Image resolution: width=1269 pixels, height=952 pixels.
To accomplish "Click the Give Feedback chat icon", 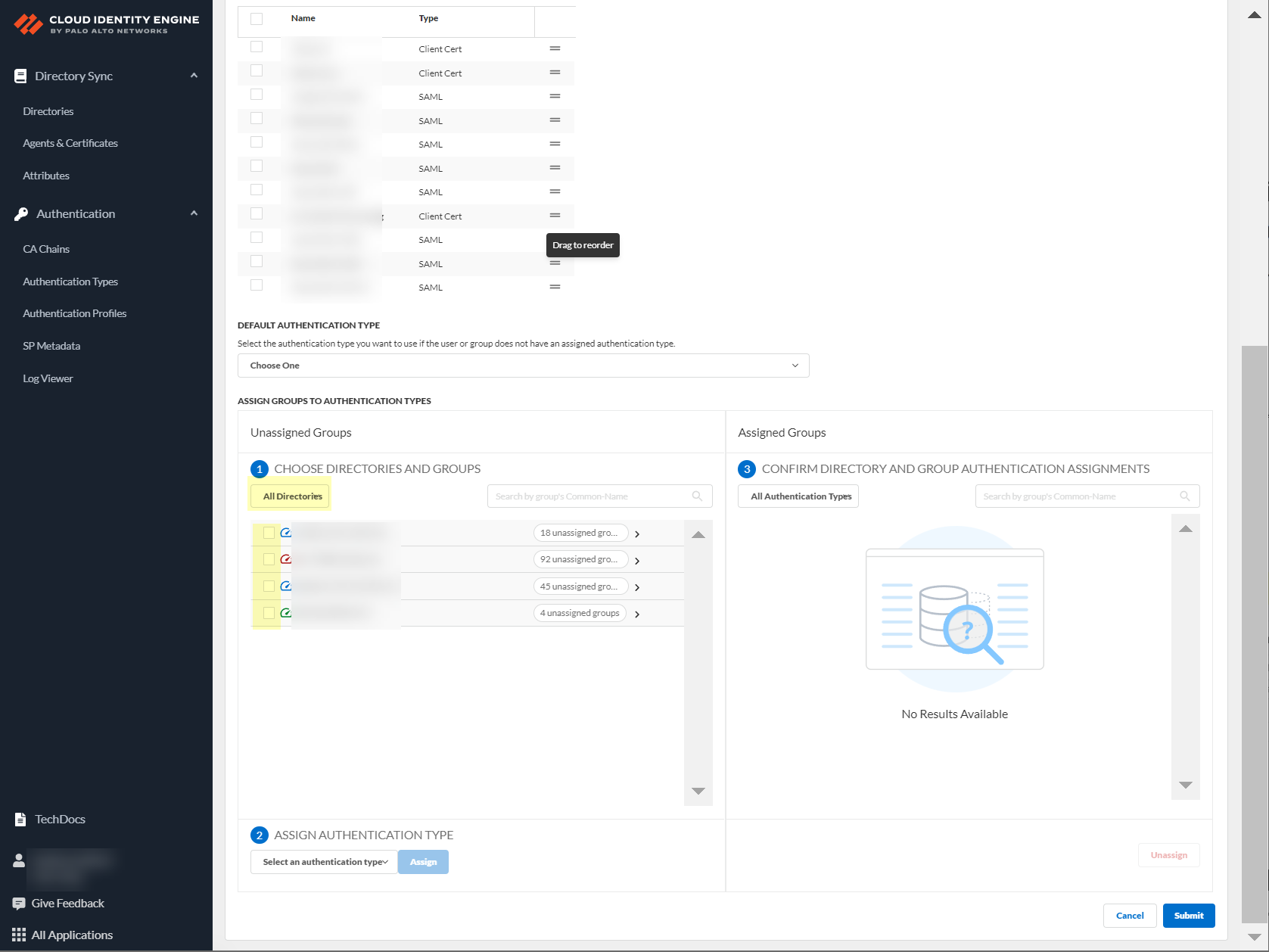I will pos(19,904).
